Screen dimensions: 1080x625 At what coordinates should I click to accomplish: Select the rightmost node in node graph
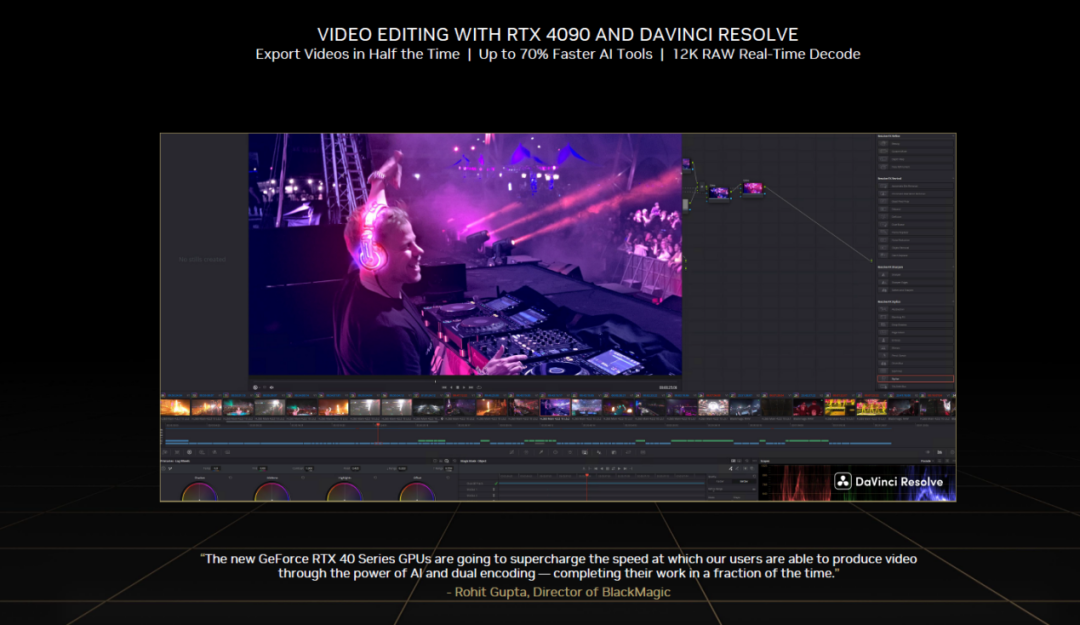pos(753,188)
